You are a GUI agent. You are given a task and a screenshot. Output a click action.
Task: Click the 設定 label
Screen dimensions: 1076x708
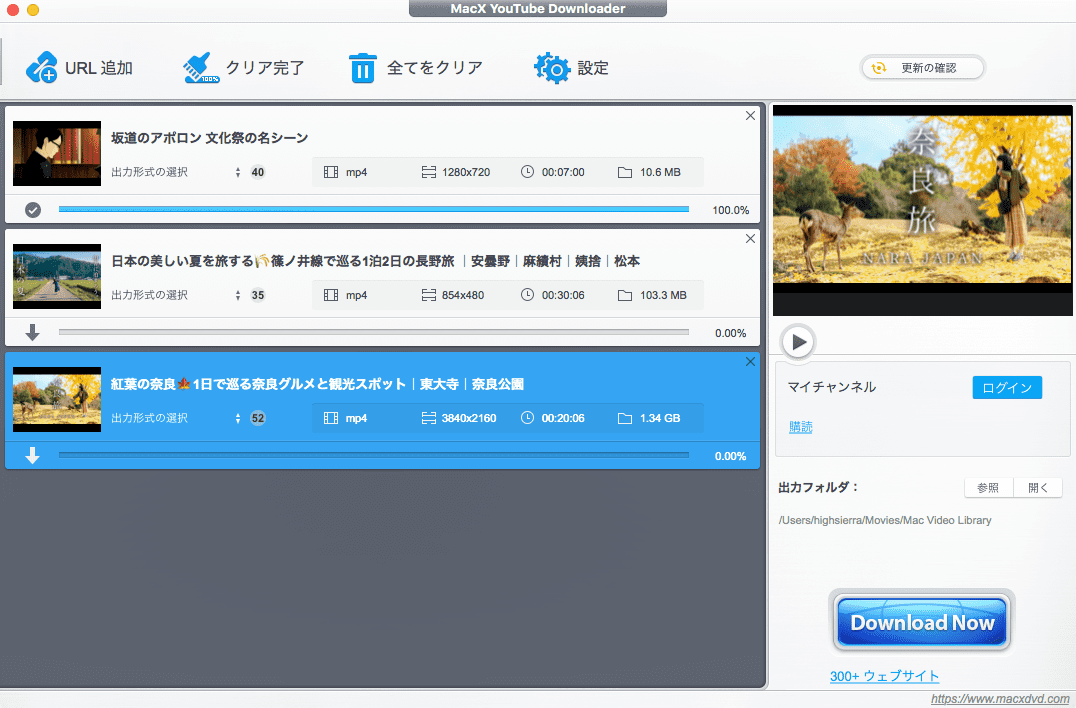pyautogui.click(x=593, y=68)
